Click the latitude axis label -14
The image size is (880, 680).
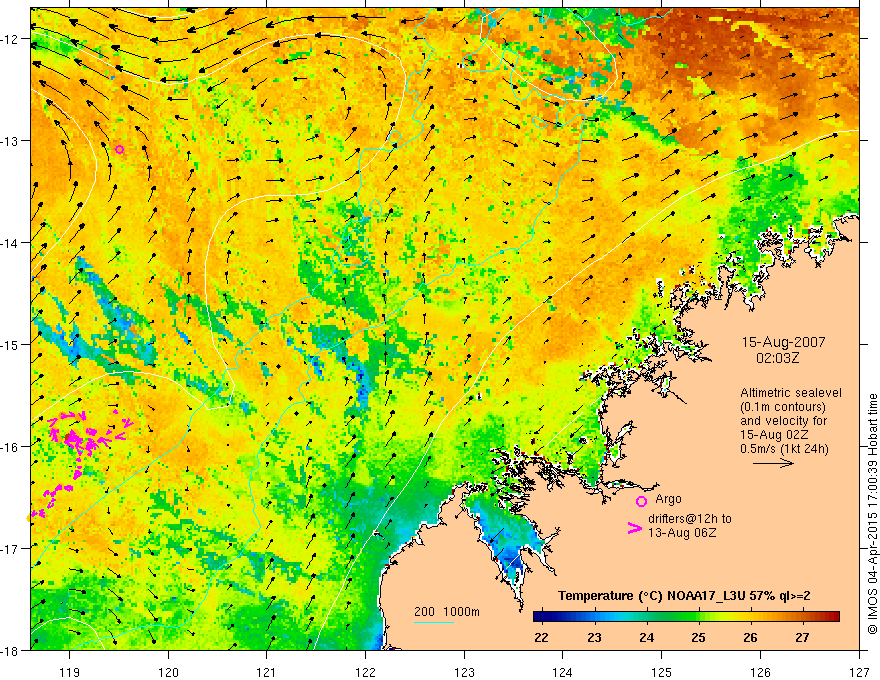point(10,243)
